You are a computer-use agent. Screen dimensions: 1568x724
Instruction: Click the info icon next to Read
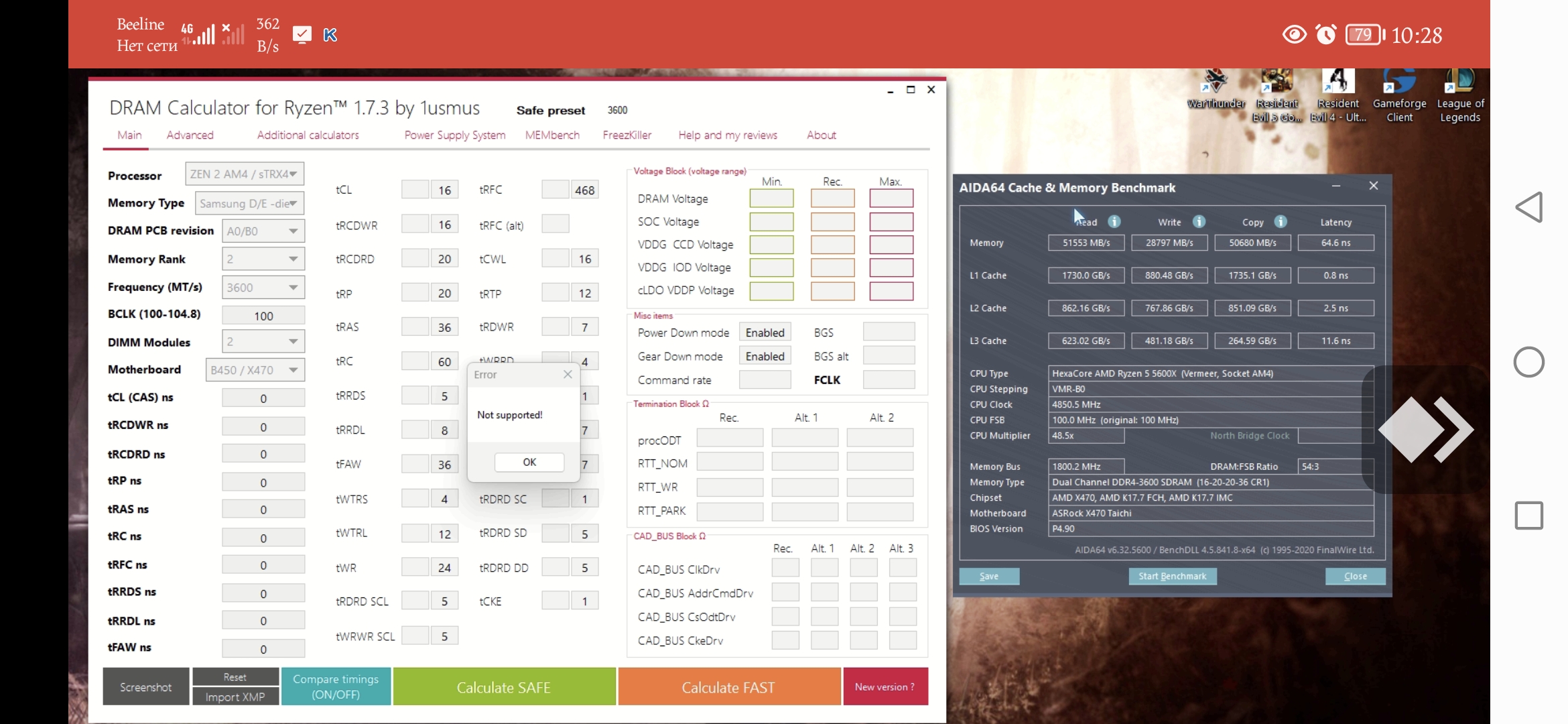point(1114,222)
